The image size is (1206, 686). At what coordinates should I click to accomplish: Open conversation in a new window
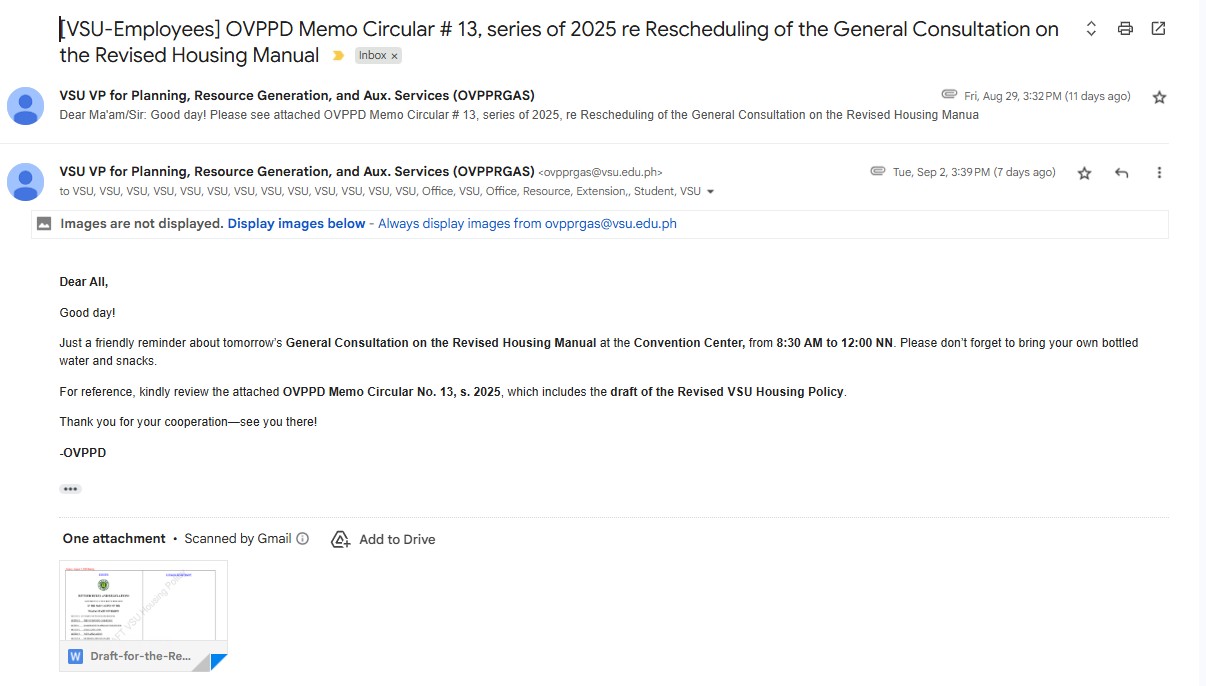(1158, 29)
